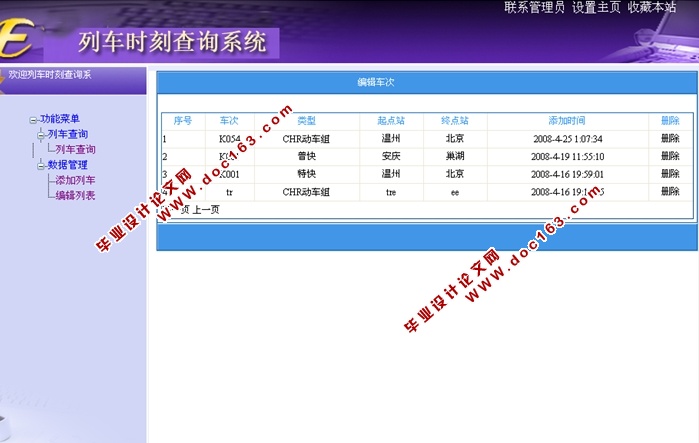This screenshot has height=443, width=699.
Task: Click timestamp 2008-4-19 11:55:10
Action: tap(567, 156)
